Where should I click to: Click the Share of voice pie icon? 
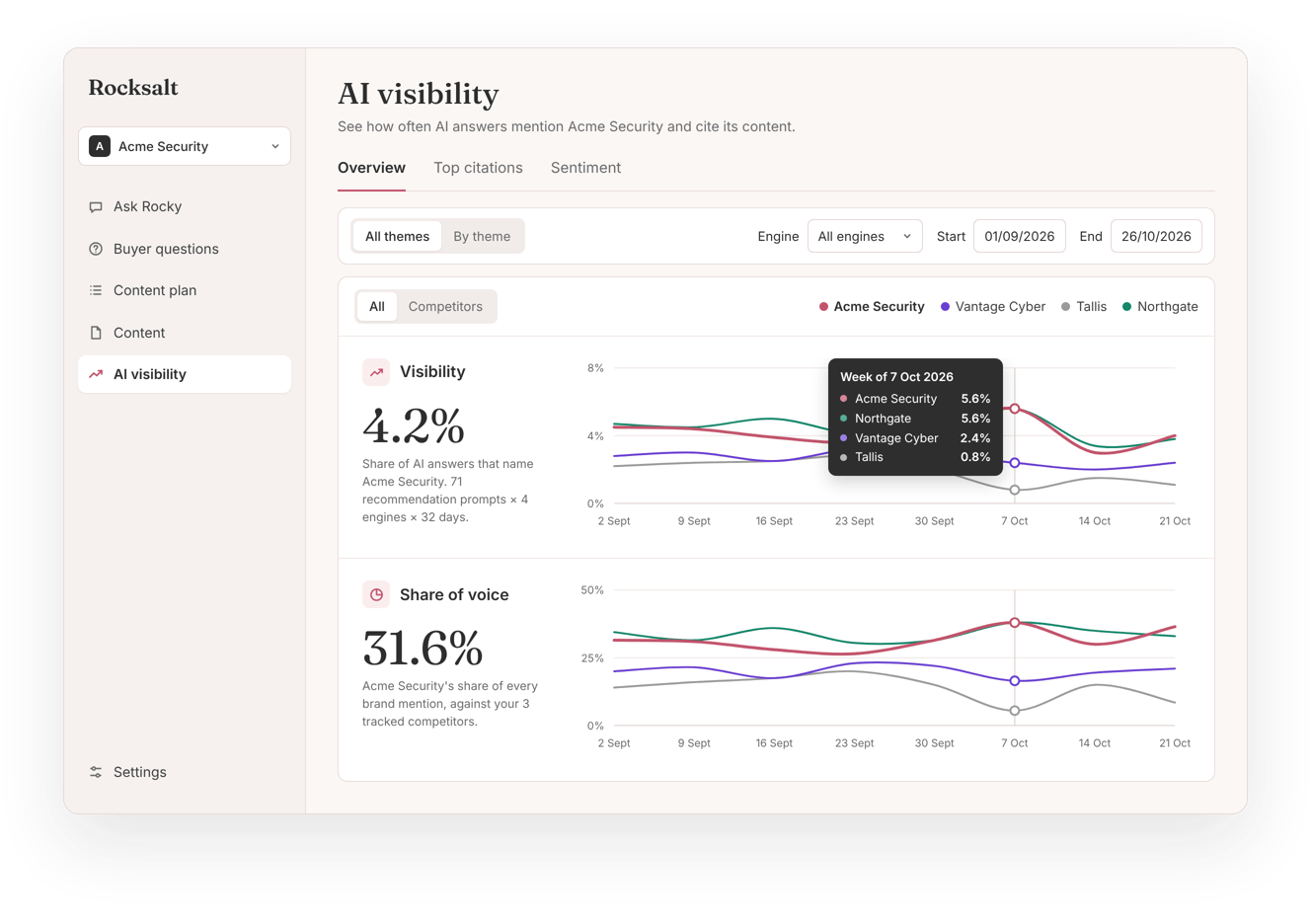(376, 594)
